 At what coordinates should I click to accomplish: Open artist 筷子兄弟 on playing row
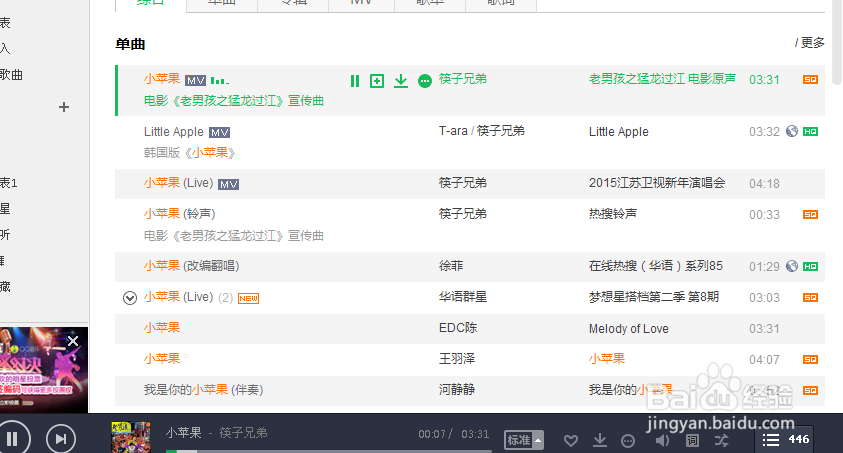[x=463, y=79]
